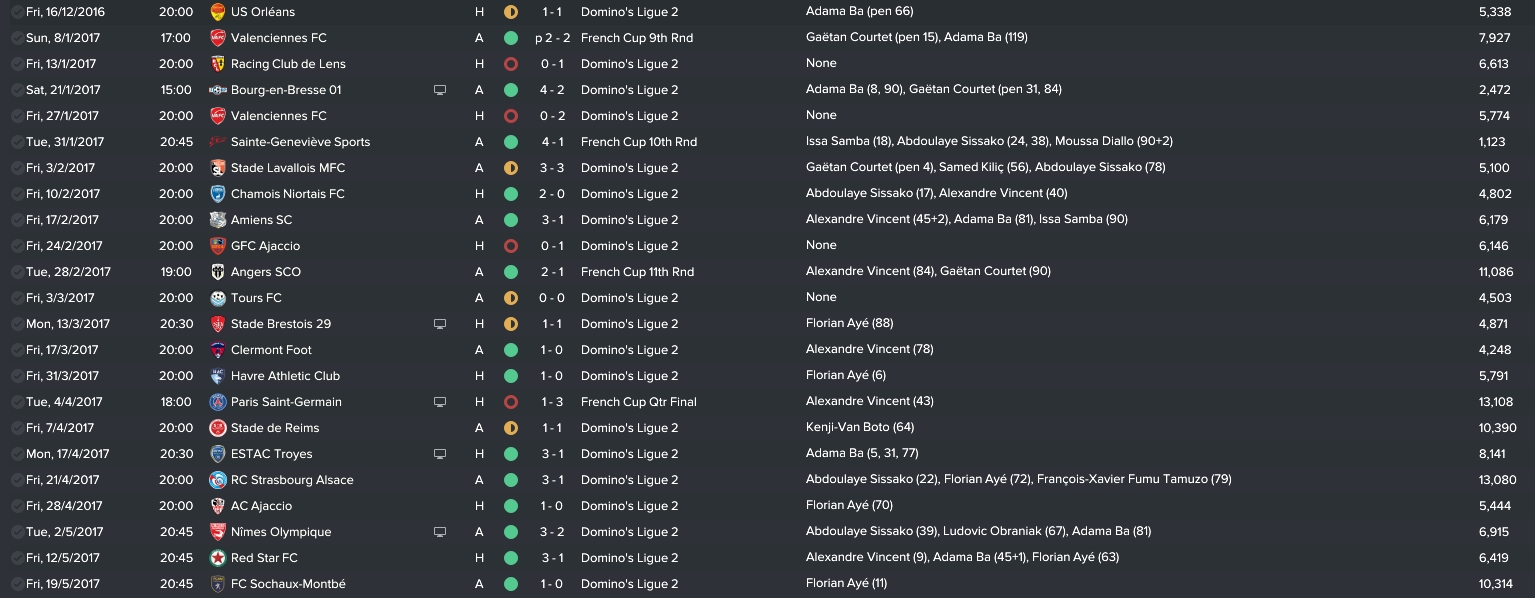Open the French Cup Qtr Final competition link
The image size is (1535, 598).
pyautogui.click(x=638, y=402)
